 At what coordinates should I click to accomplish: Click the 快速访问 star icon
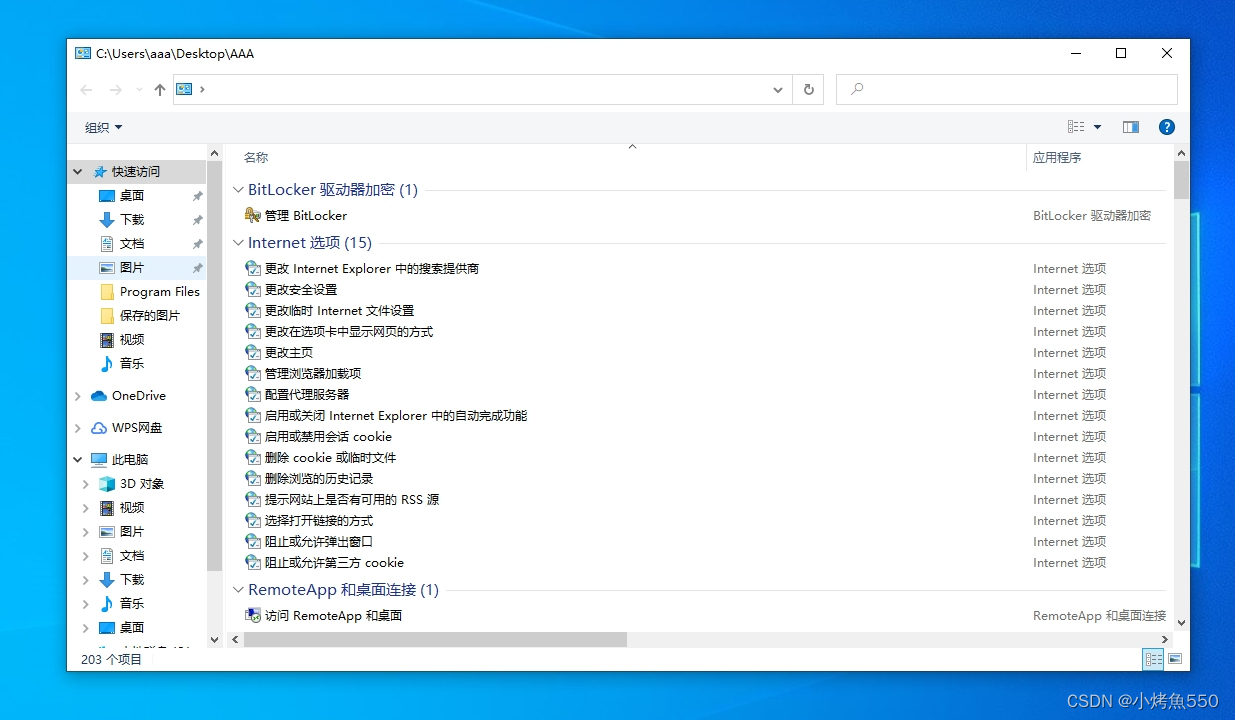tap(99, 172)
